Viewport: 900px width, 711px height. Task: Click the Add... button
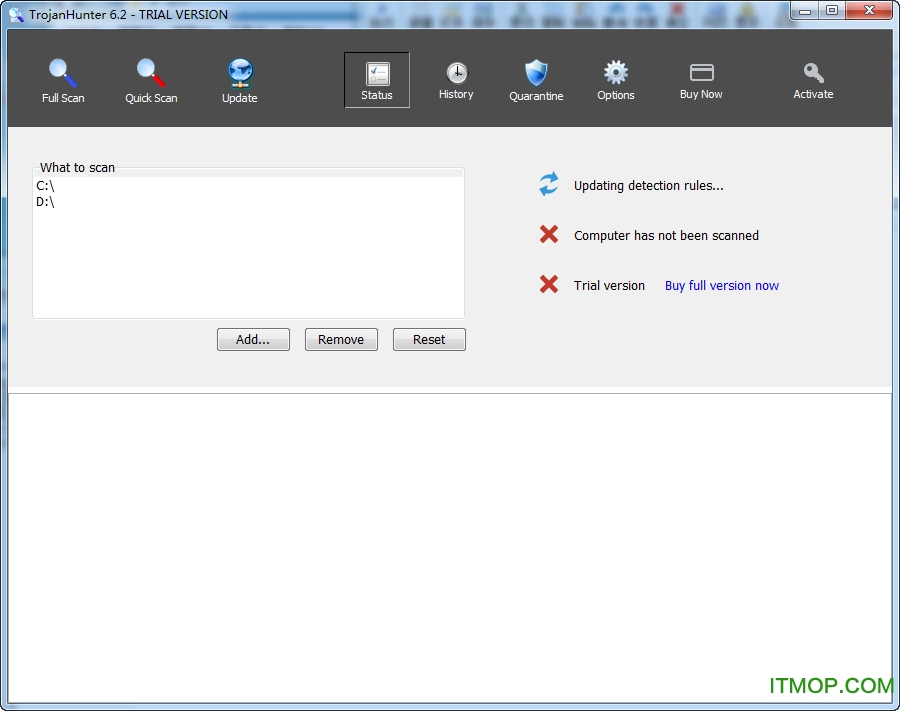click(x=253, y=339)
